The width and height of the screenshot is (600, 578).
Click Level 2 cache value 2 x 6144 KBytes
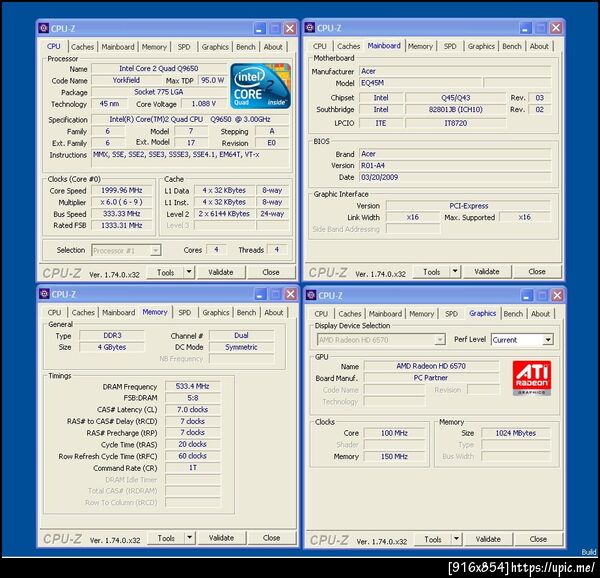(224, 214)
